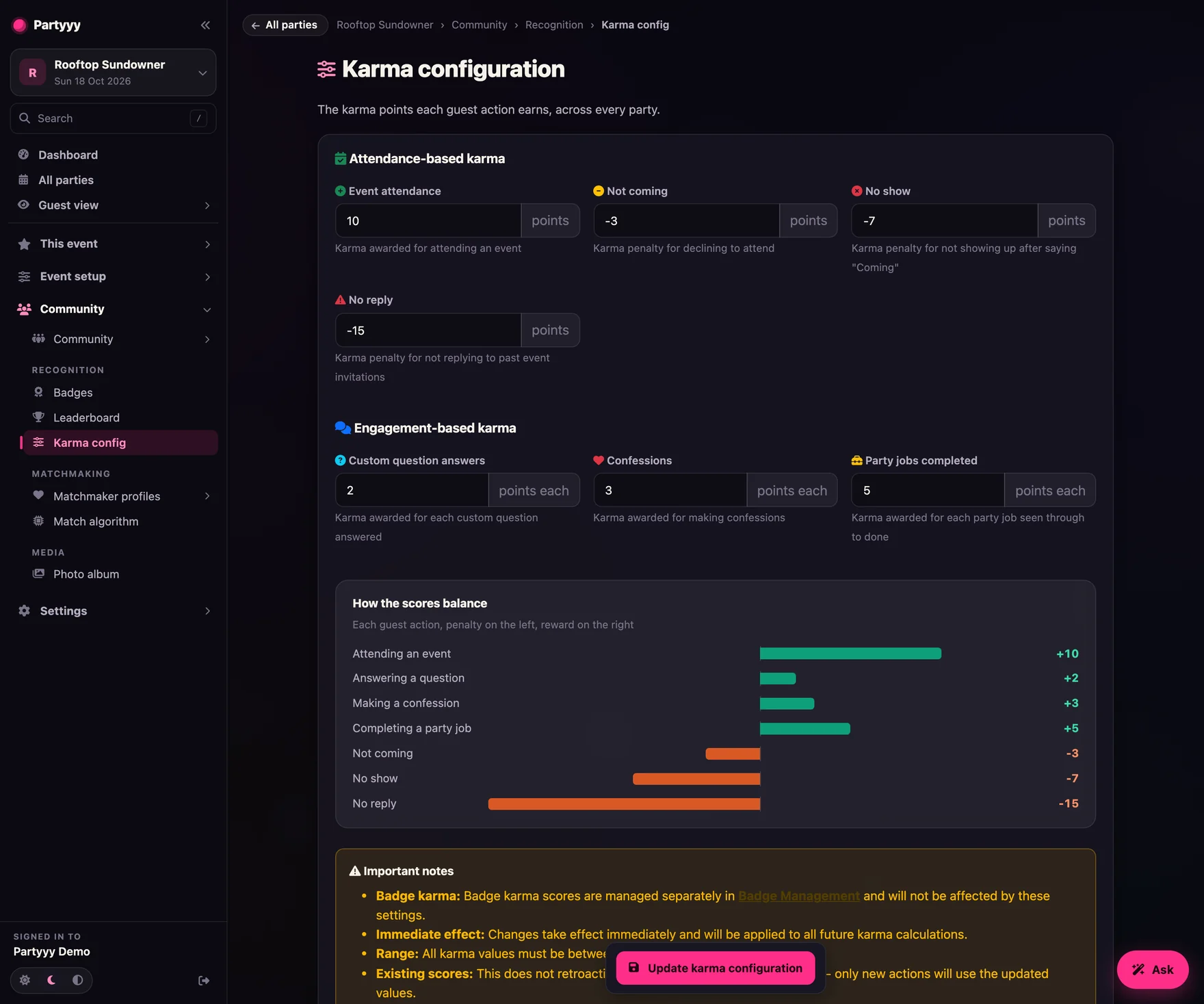
Task: Click the Match algorithm chip icon
Action: (39, 521)
